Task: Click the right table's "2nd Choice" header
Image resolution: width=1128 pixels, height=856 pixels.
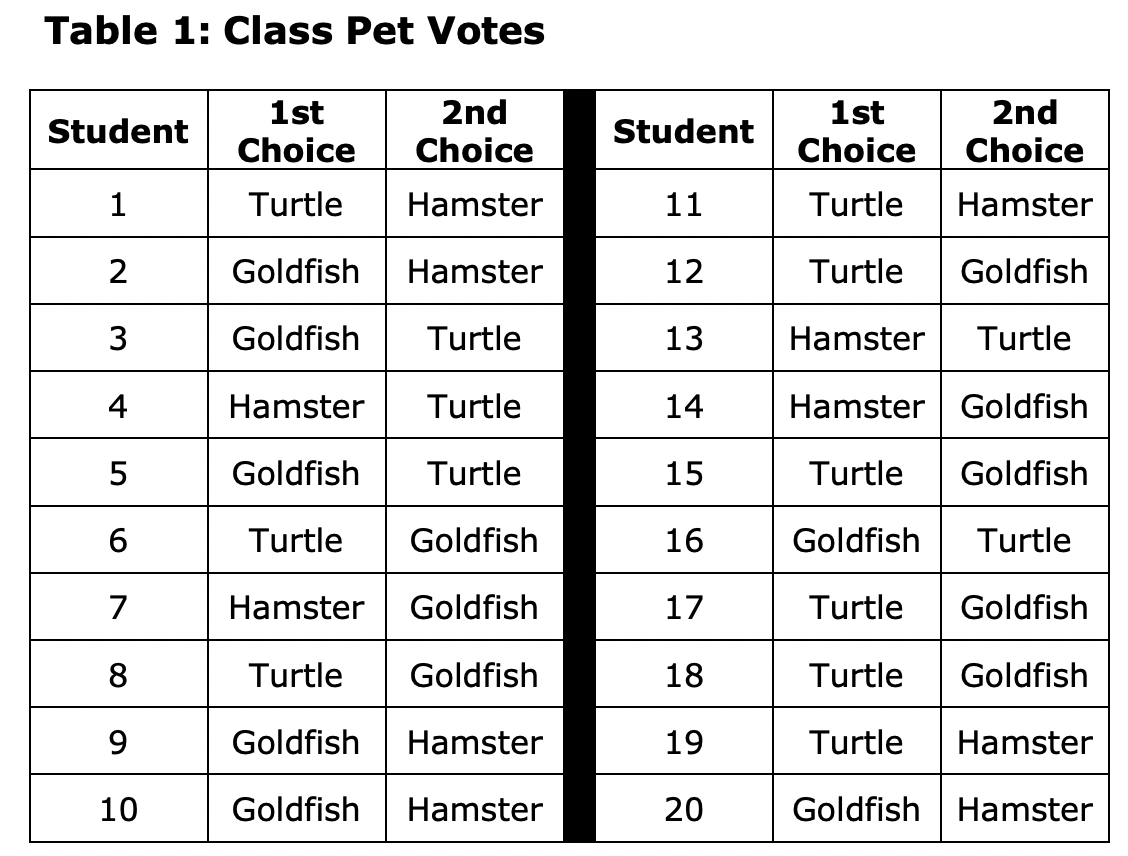Action: coord(1024,131)
